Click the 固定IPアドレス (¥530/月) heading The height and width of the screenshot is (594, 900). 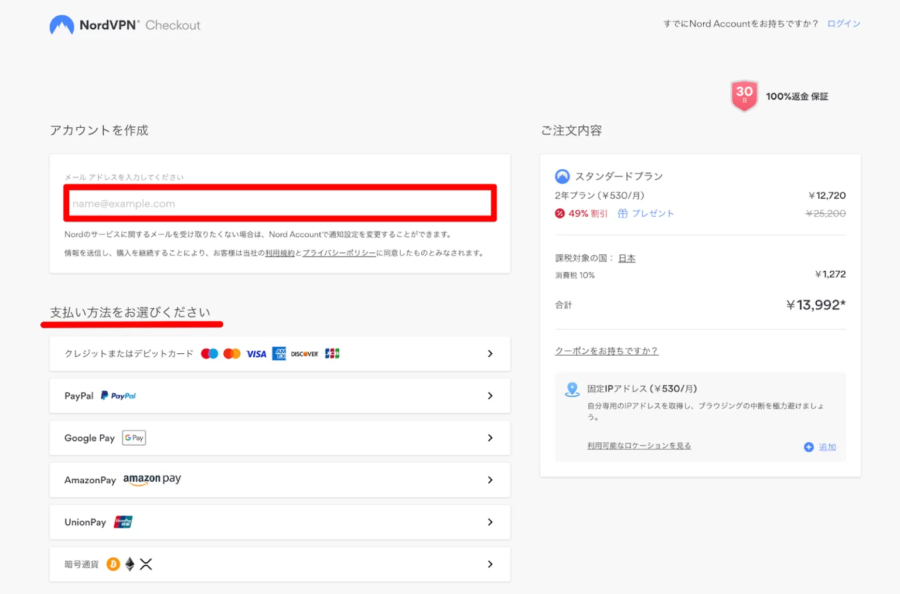(642, 389)
